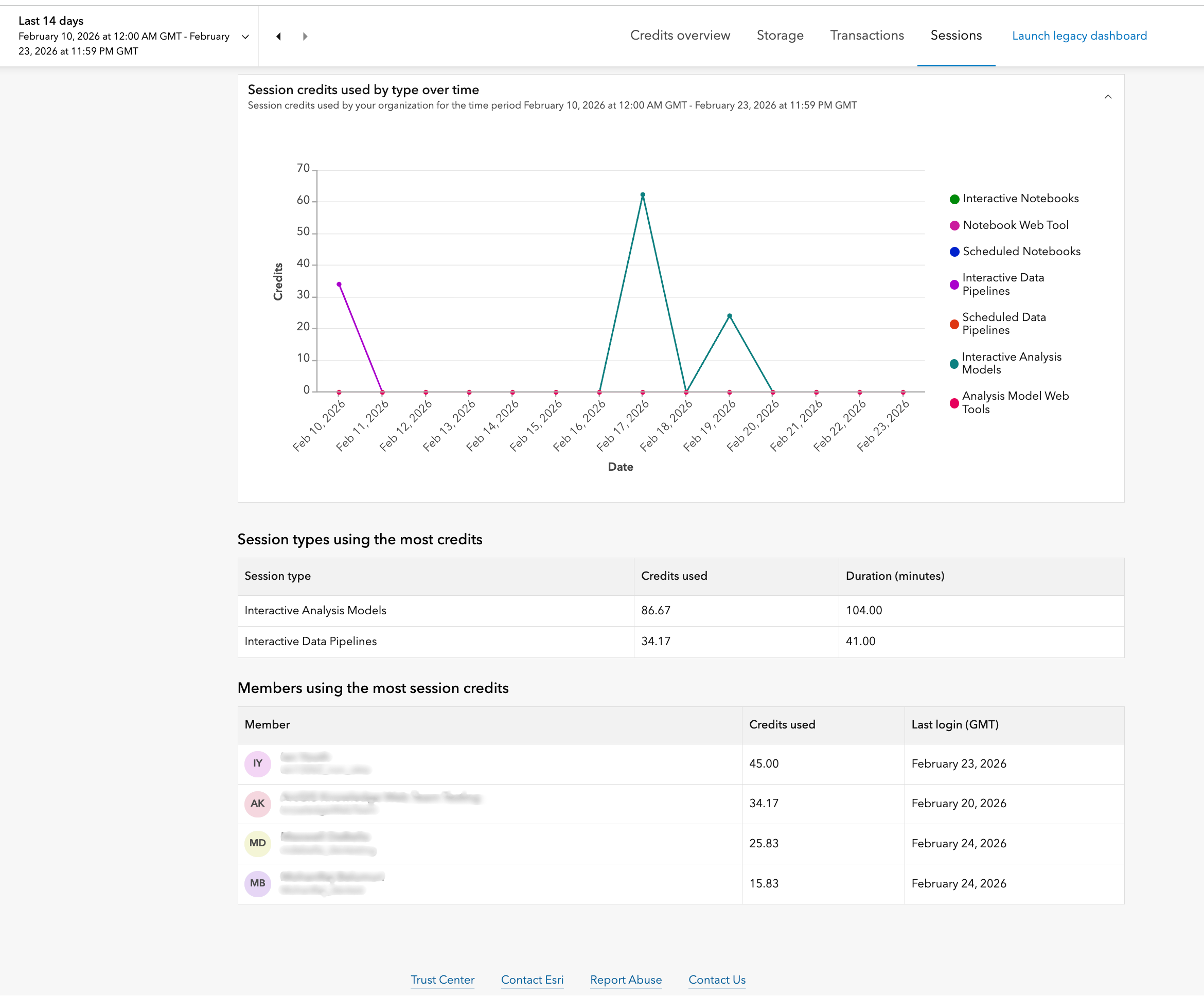This screenshot has height=996, width=1204.
Task: Select the Sessions tab
Action: pos(956,35)
